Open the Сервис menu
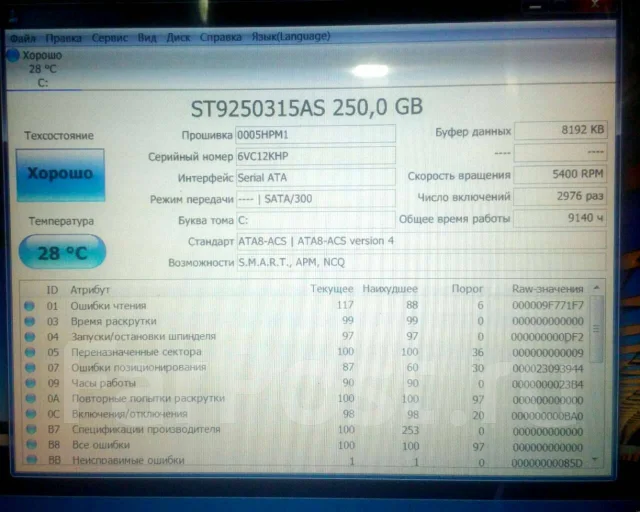 tap(109, 38)
